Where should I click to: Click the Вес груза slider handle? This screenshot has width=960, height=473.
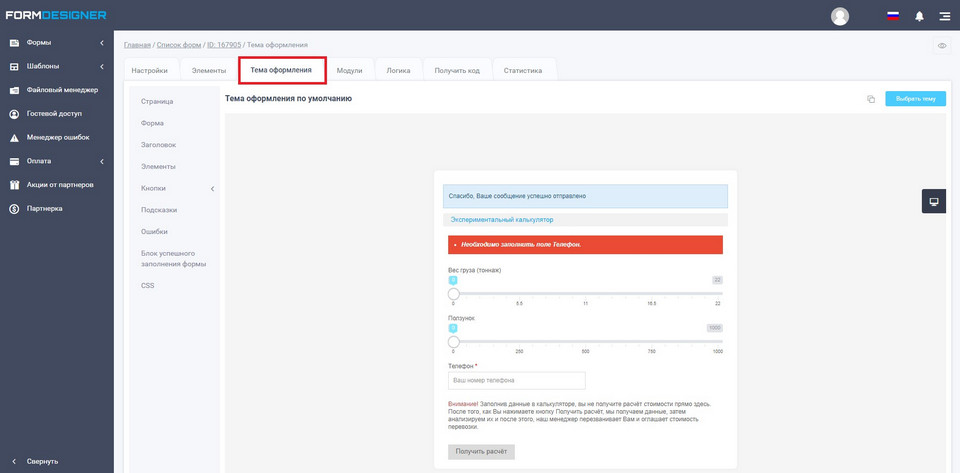click(x=453, y=294)
